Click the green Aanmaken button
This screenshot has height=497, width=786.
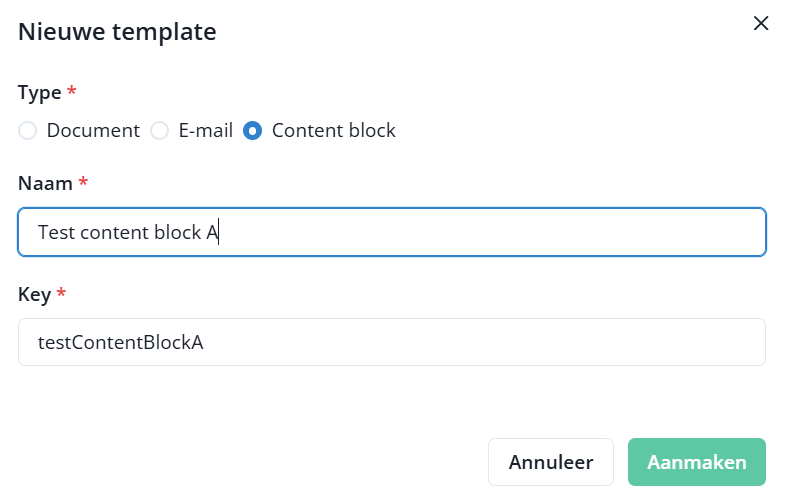point(696,462)
